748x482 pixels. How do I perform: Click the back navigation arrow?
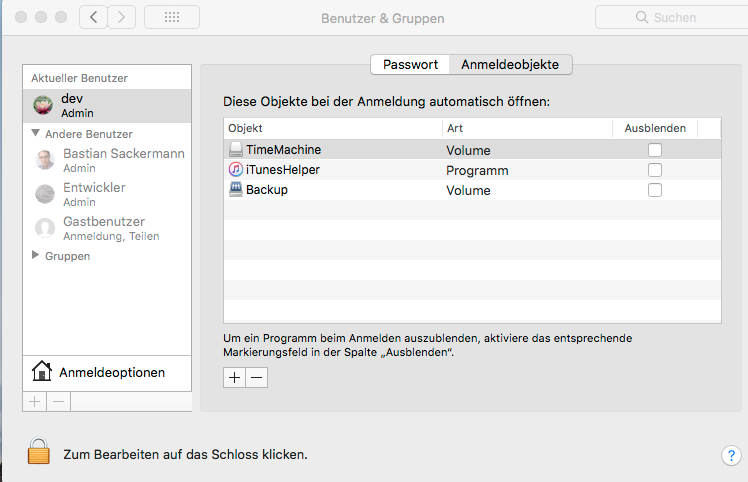pyautogui.click(x=93, y=18)
